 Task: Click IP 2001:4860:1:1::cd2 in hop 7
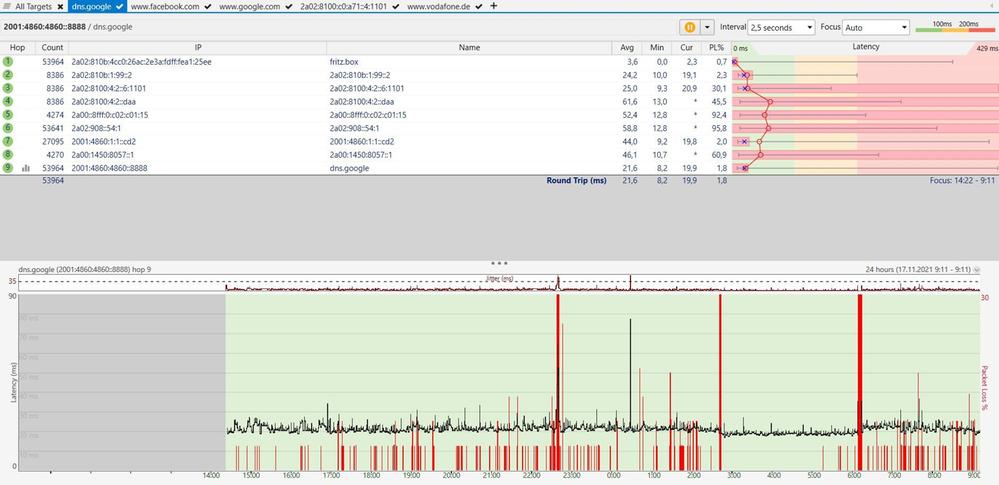[x=103, y=141]
